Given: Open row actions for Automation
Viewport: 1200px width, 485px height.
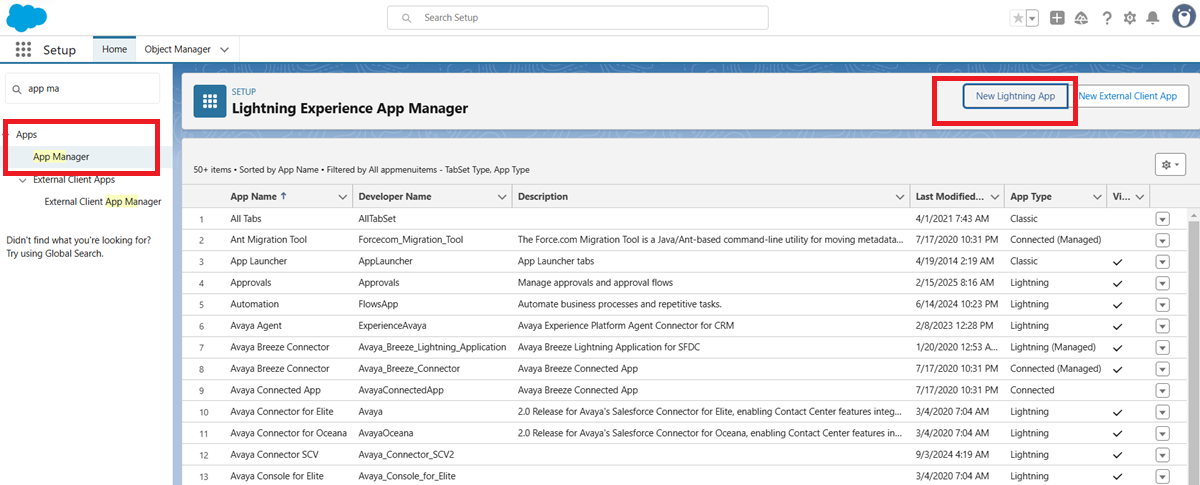Looking at the screenshot, I should (x=1162, y=304).
